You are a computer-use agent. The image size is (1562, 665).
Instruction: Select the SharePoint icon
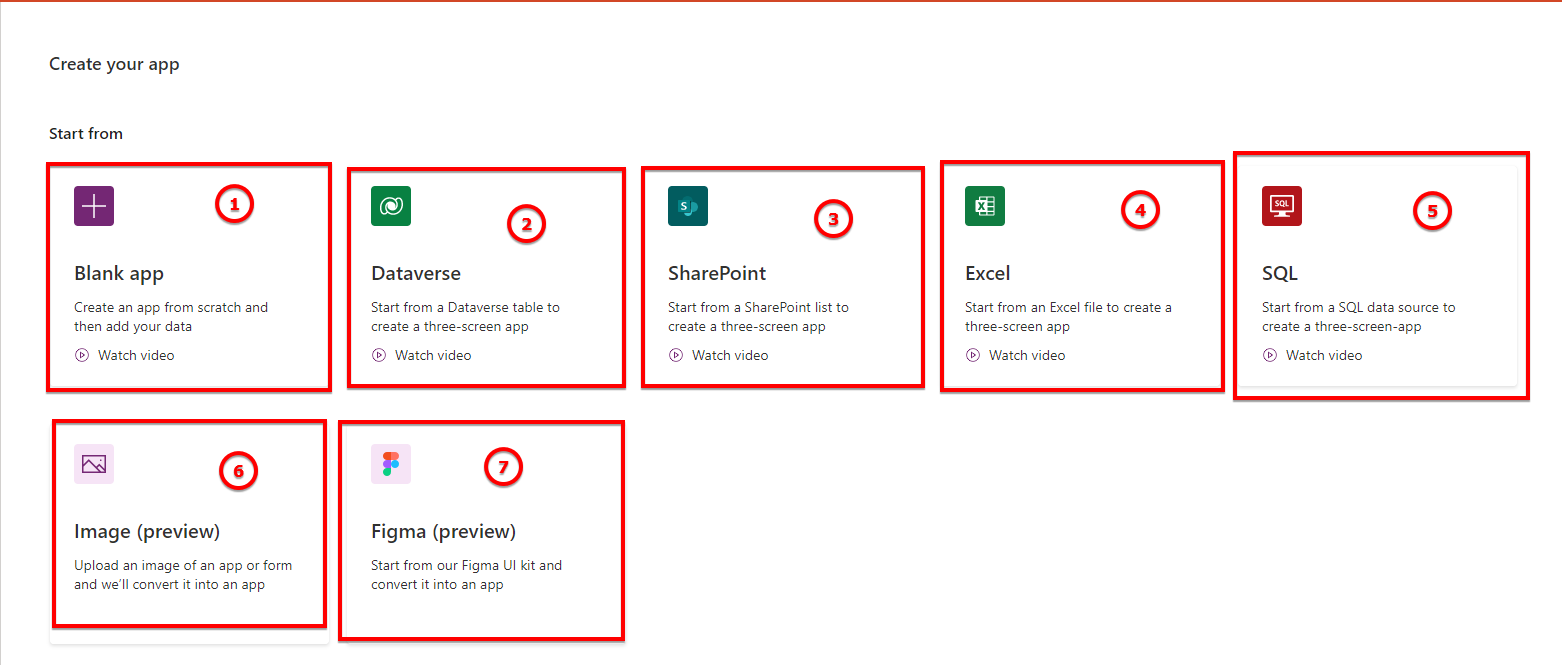[687, 205]
